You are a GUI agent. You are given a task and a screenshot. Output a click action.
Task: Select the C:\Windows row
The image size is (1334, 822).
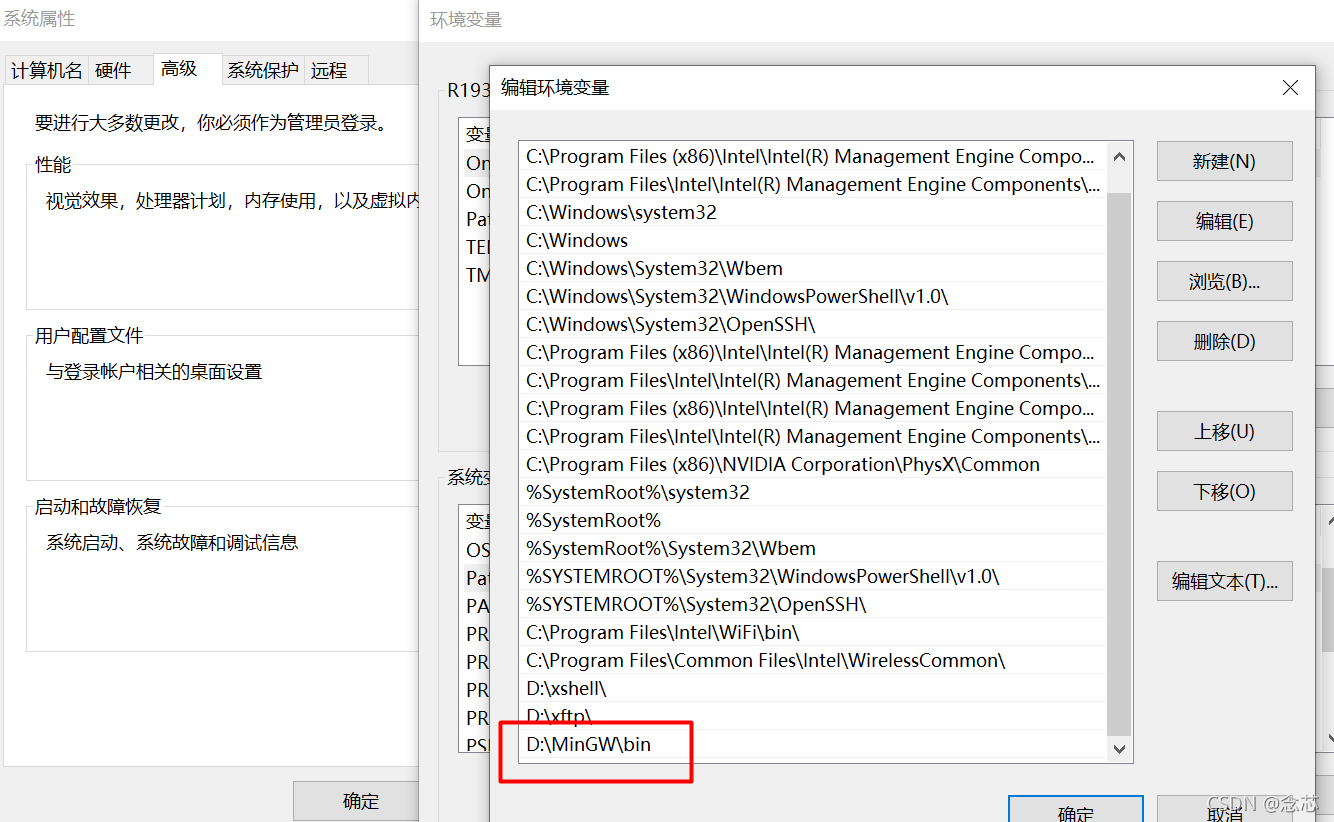click(812, 240)
